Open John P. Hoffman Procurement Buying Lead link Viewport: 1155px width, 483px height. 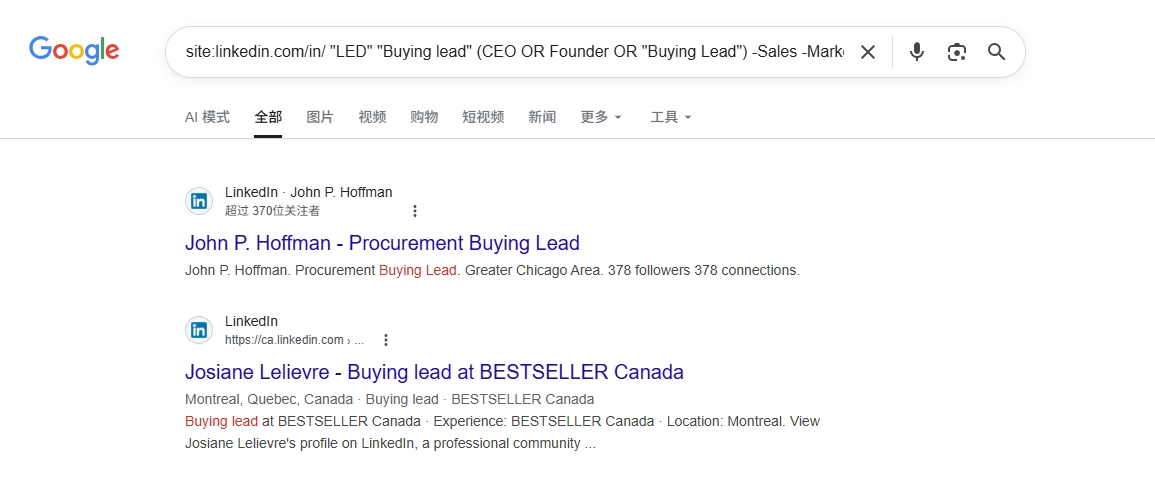[382, 243]
